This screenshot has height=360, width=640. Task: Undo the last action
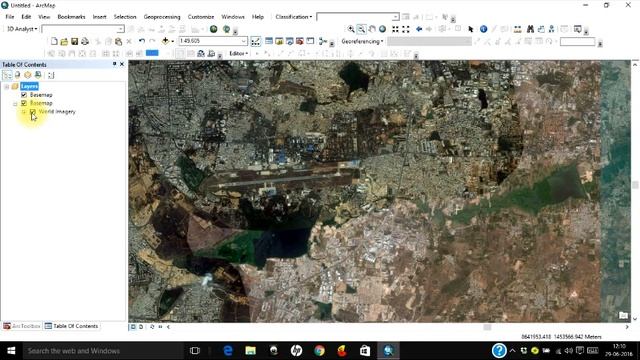tap(142, 41)
